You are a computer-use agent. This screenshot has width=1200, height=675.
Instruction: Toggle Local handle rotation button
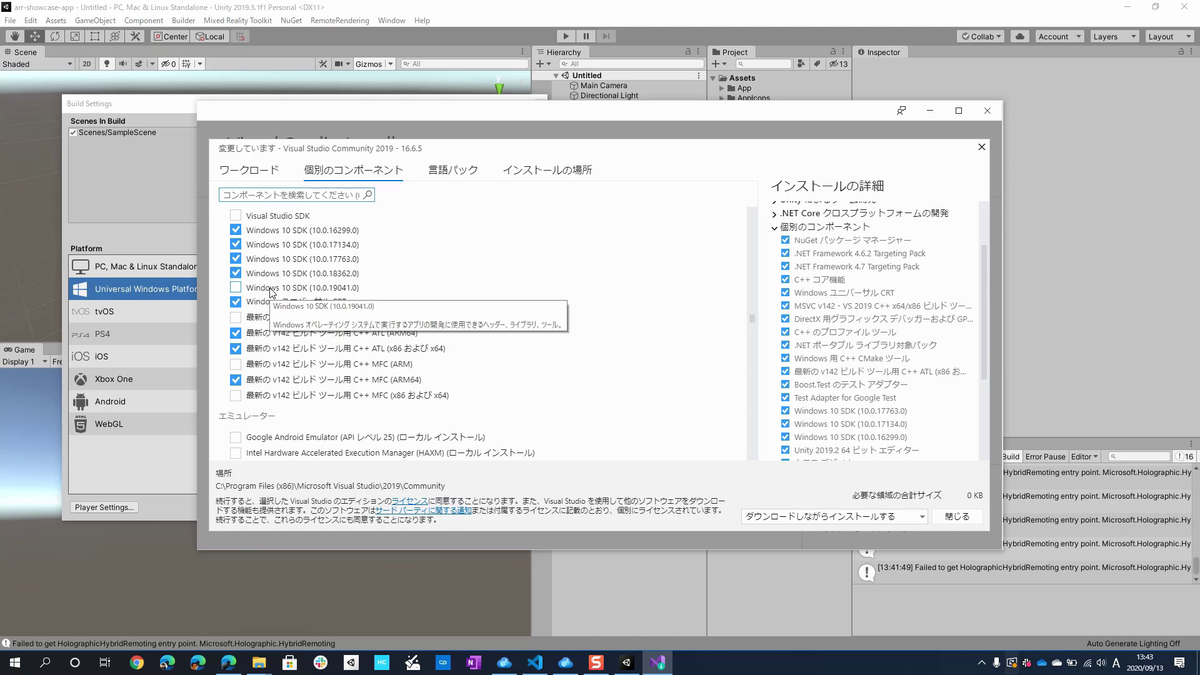pyautogui.click(x=210, y=36)
